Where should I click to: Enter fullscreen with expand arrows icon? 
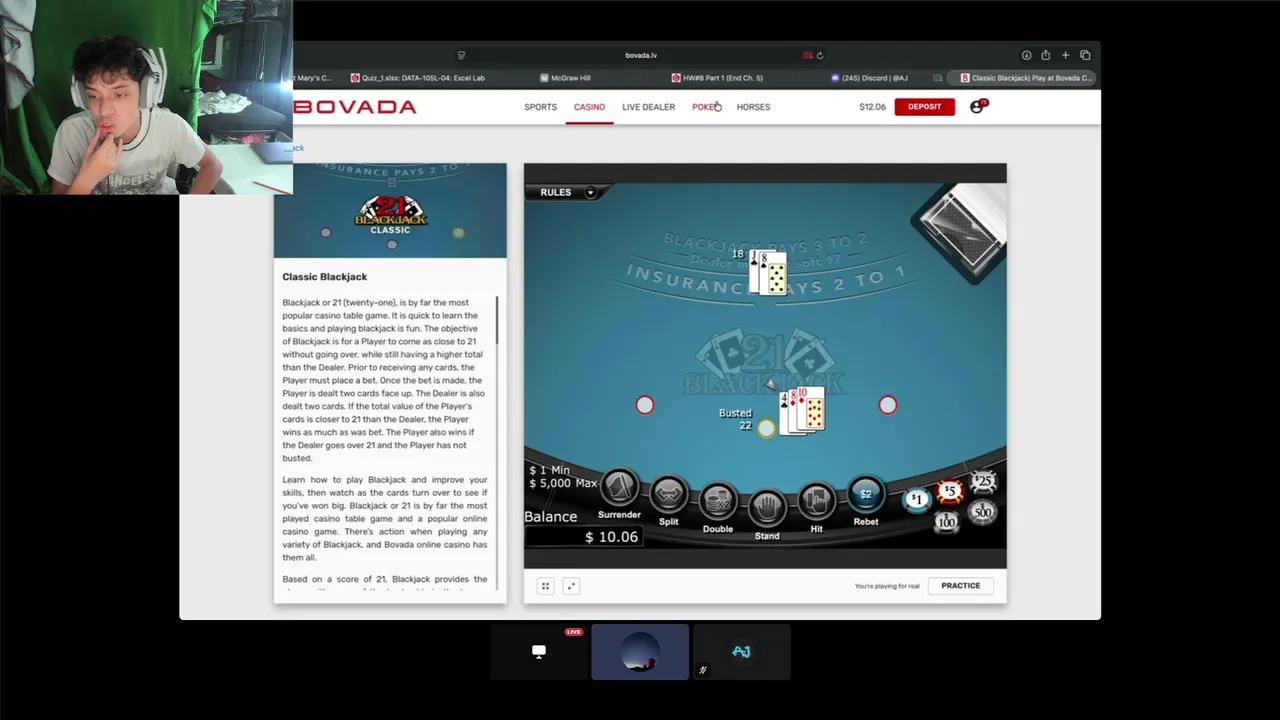click(x=571, y=586)
